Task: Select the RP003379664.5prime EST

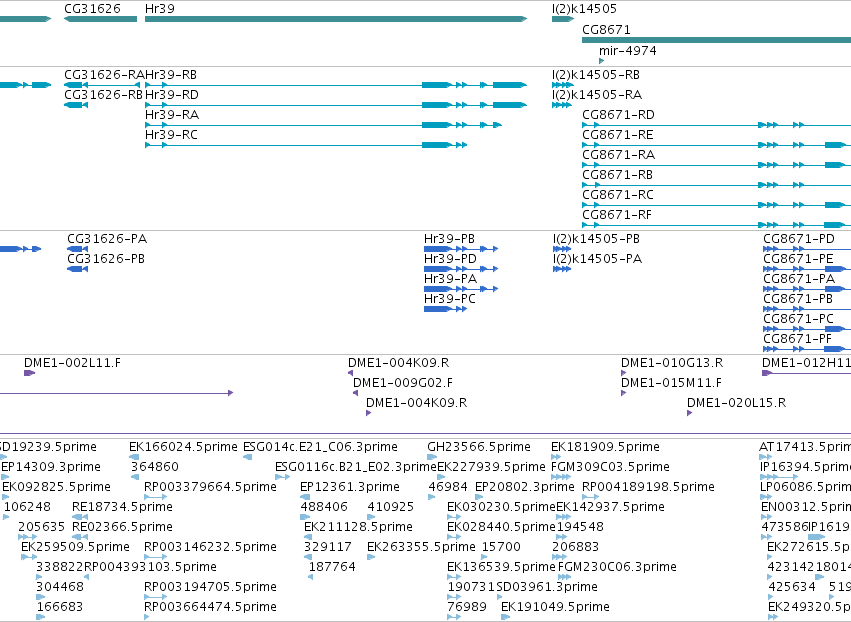Action: (x=155, y=497)
